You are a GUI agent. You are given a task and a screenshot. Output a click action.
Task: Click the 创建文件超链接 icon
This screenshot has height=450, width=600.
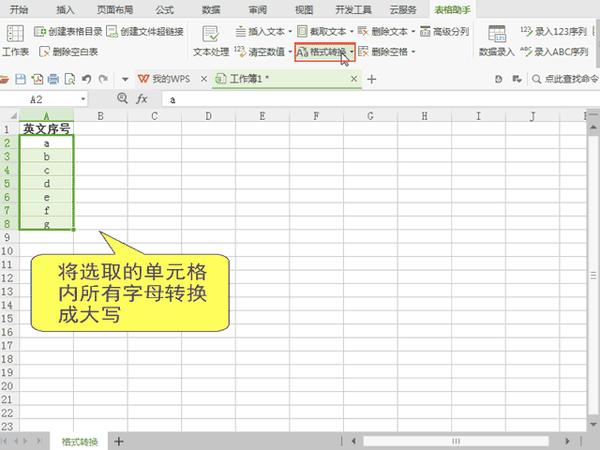coord(112,31)
